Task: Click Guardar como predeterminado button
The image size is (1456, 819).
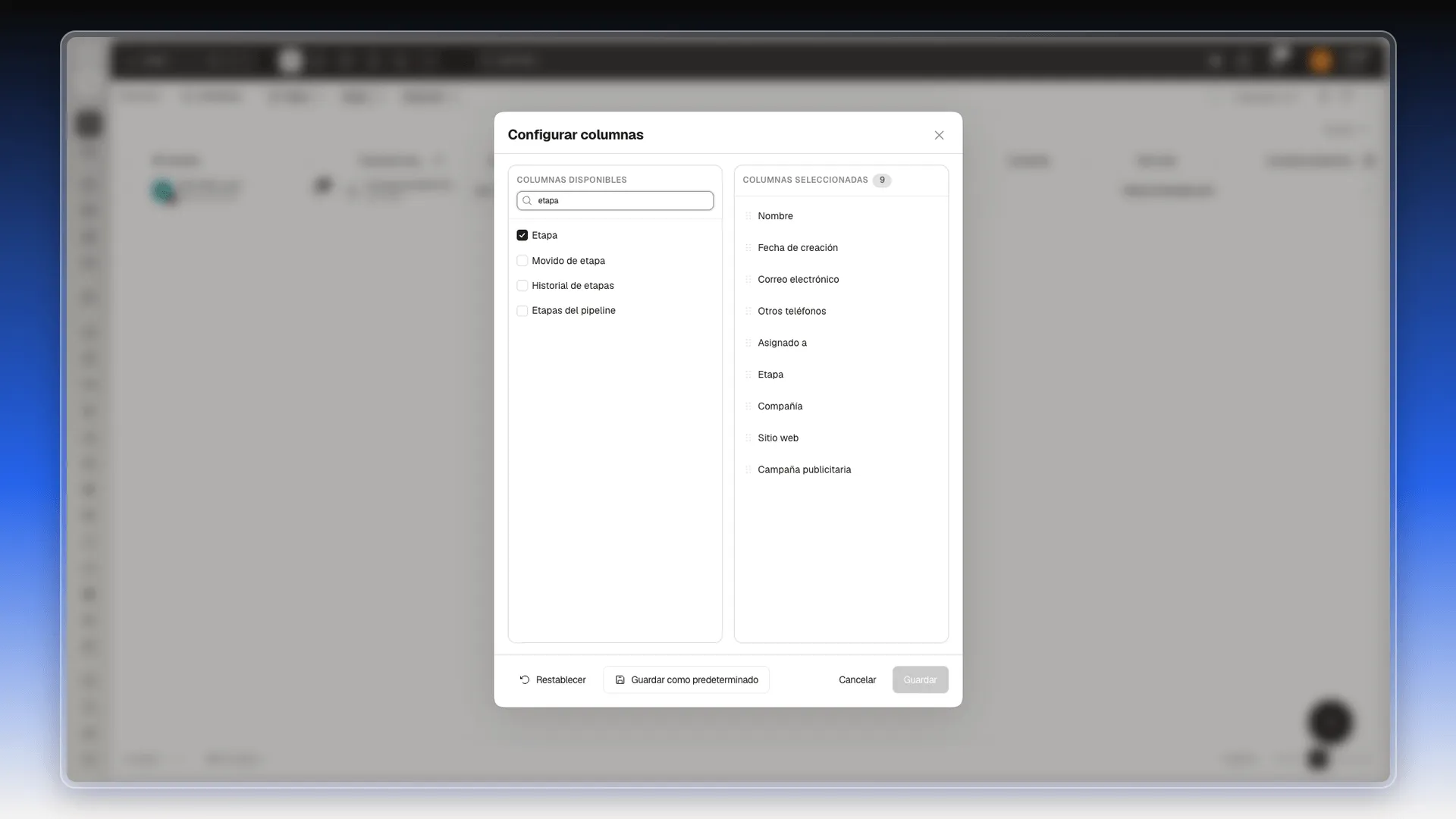Action: click(x=686, y=680)
